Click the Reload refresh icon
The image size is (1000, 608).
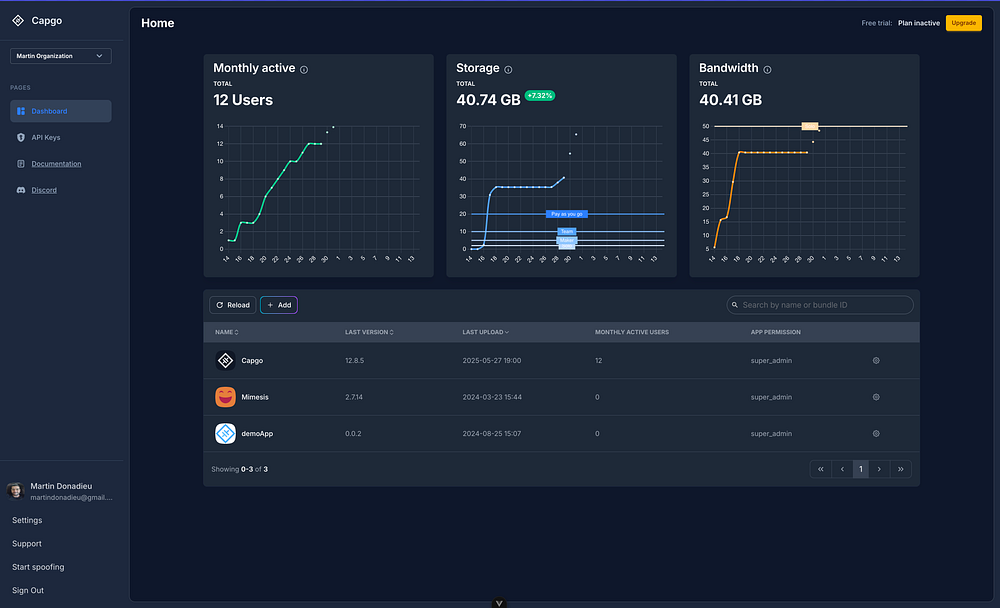220,305
